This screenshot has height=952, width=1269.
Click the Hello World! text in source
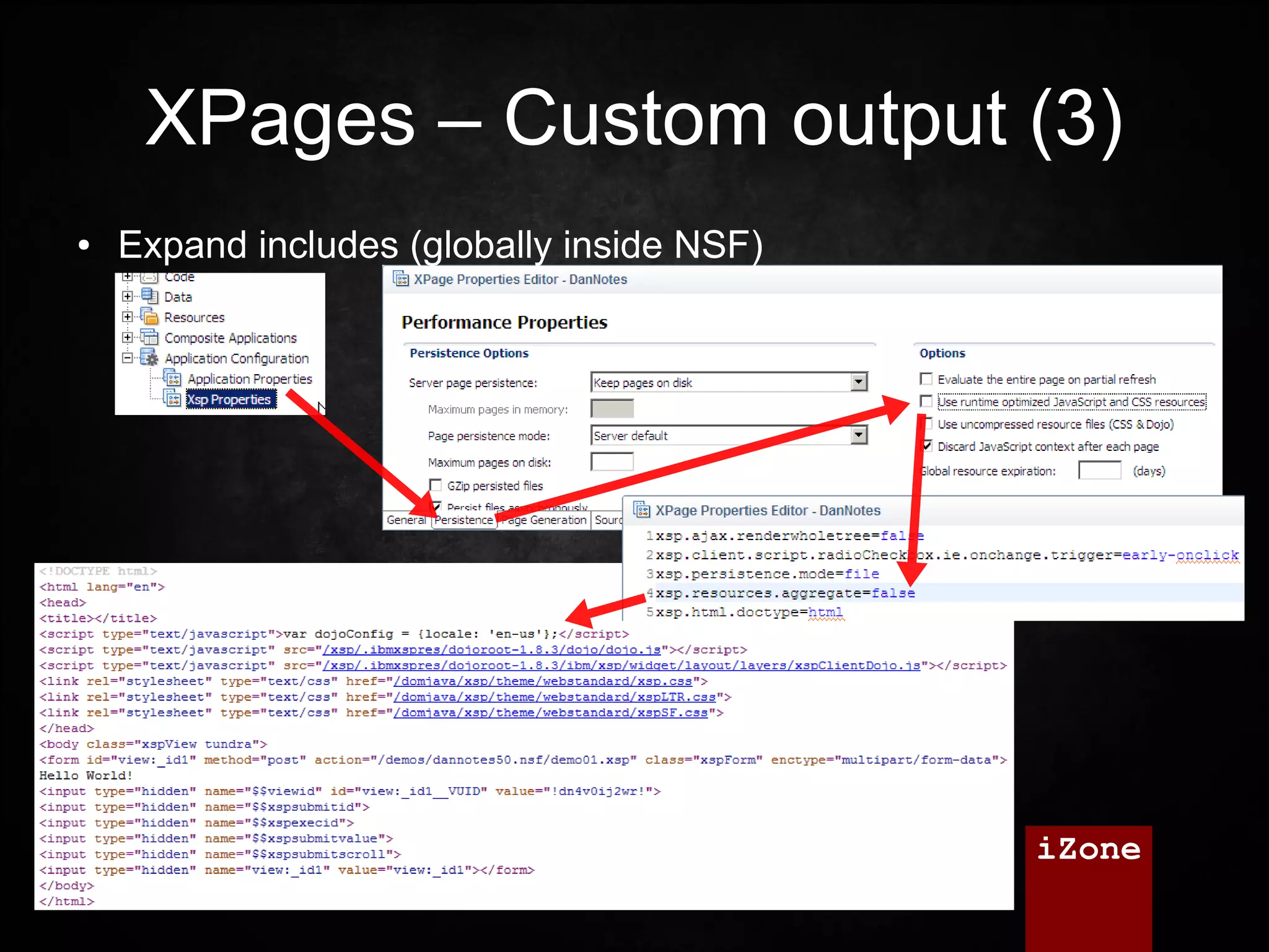(86, 775)
